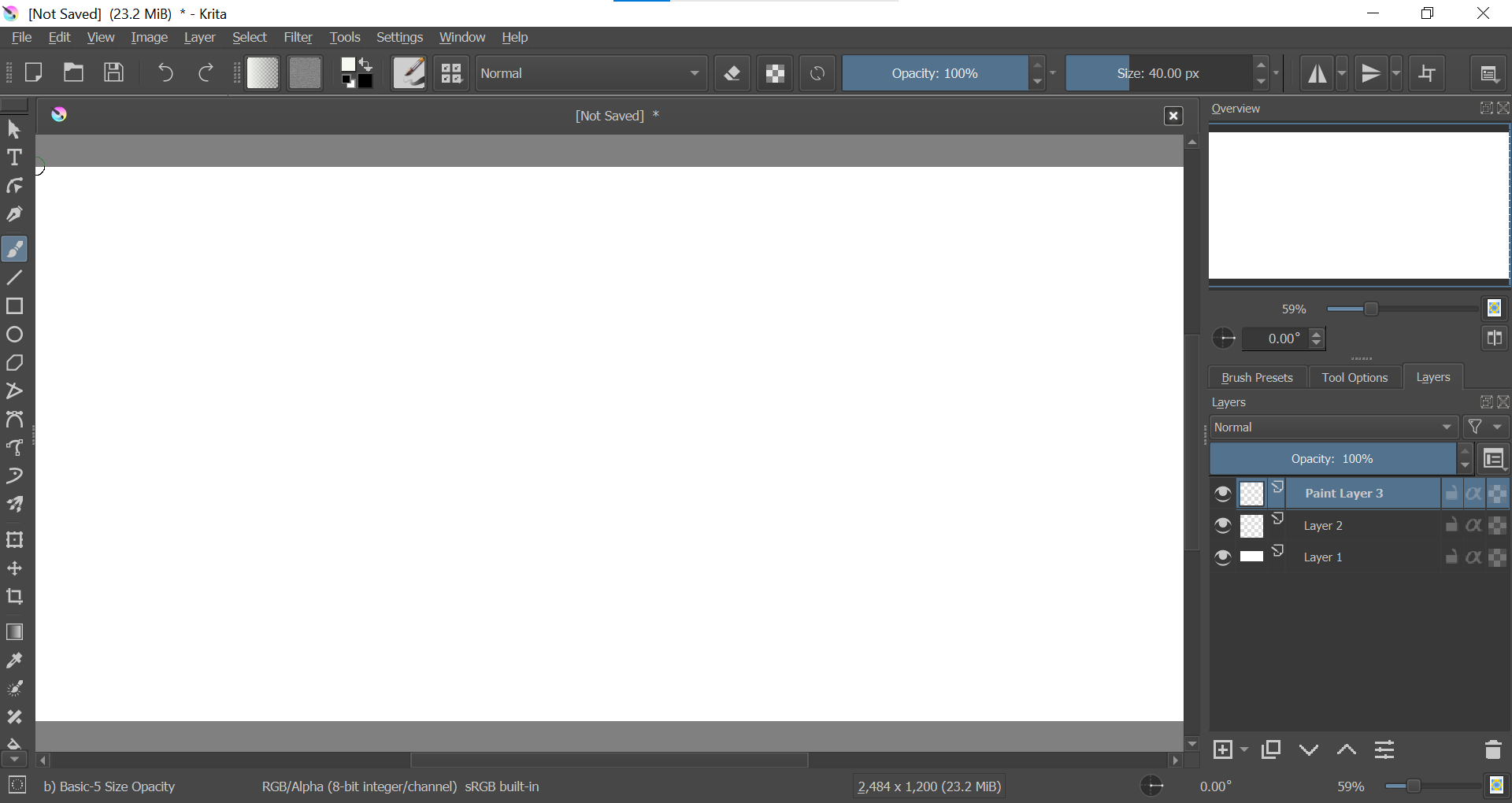Expand the add layer dropdown arrow
The width and height of the screenshot is (1512, 803).
pos(1244,749)
